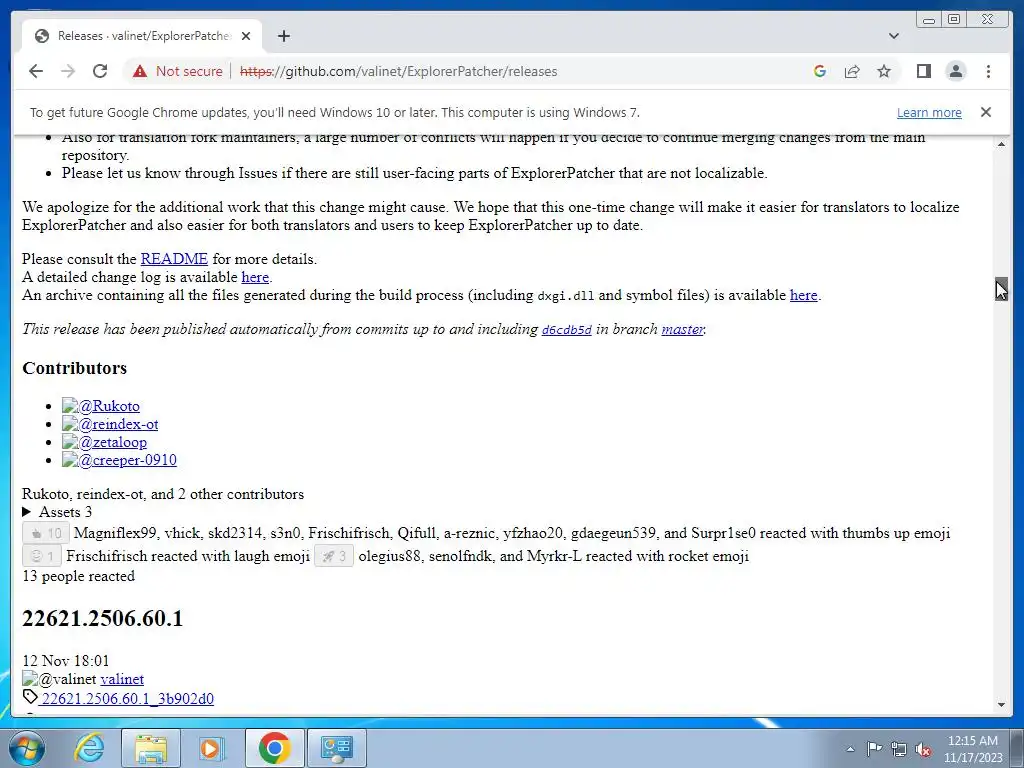Open the Not secure site warning
Image resolution: width=1024 pixels, height=768 pixels.
(x=178, y=71)
